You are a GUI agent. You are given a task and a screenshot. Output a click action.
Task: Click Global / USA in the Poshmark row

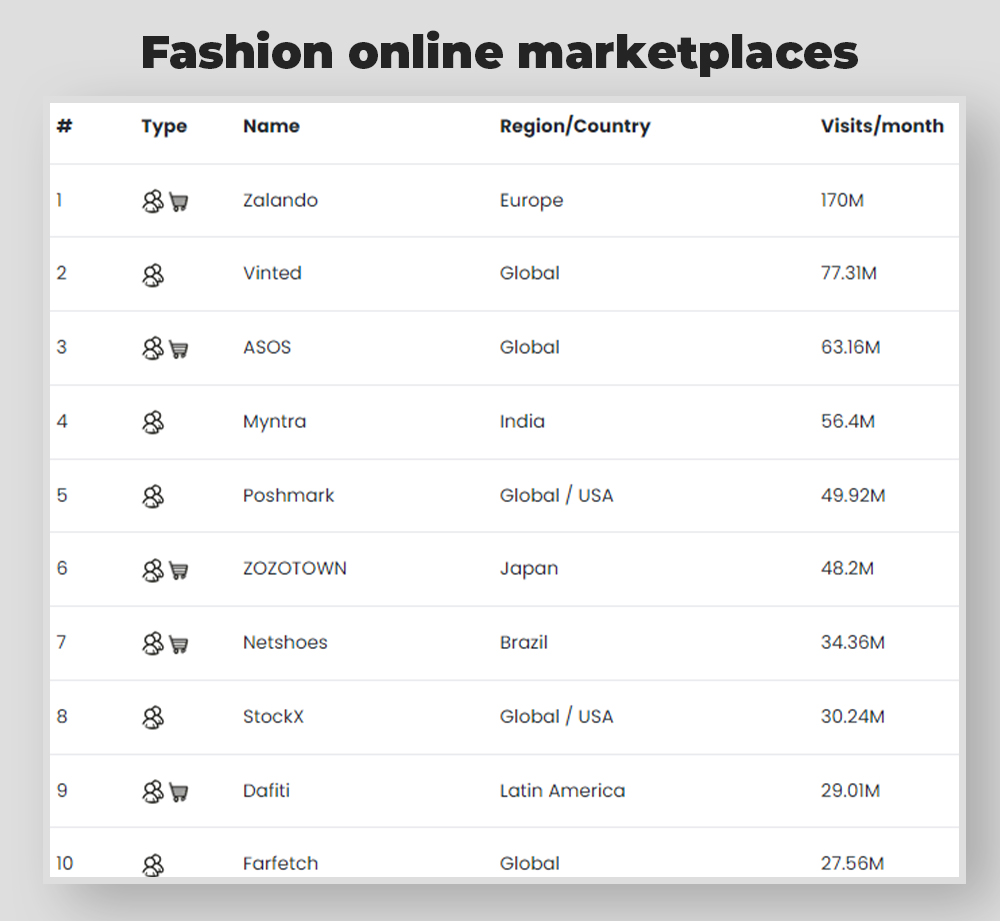pyautogui.click(x=556, y=496)
